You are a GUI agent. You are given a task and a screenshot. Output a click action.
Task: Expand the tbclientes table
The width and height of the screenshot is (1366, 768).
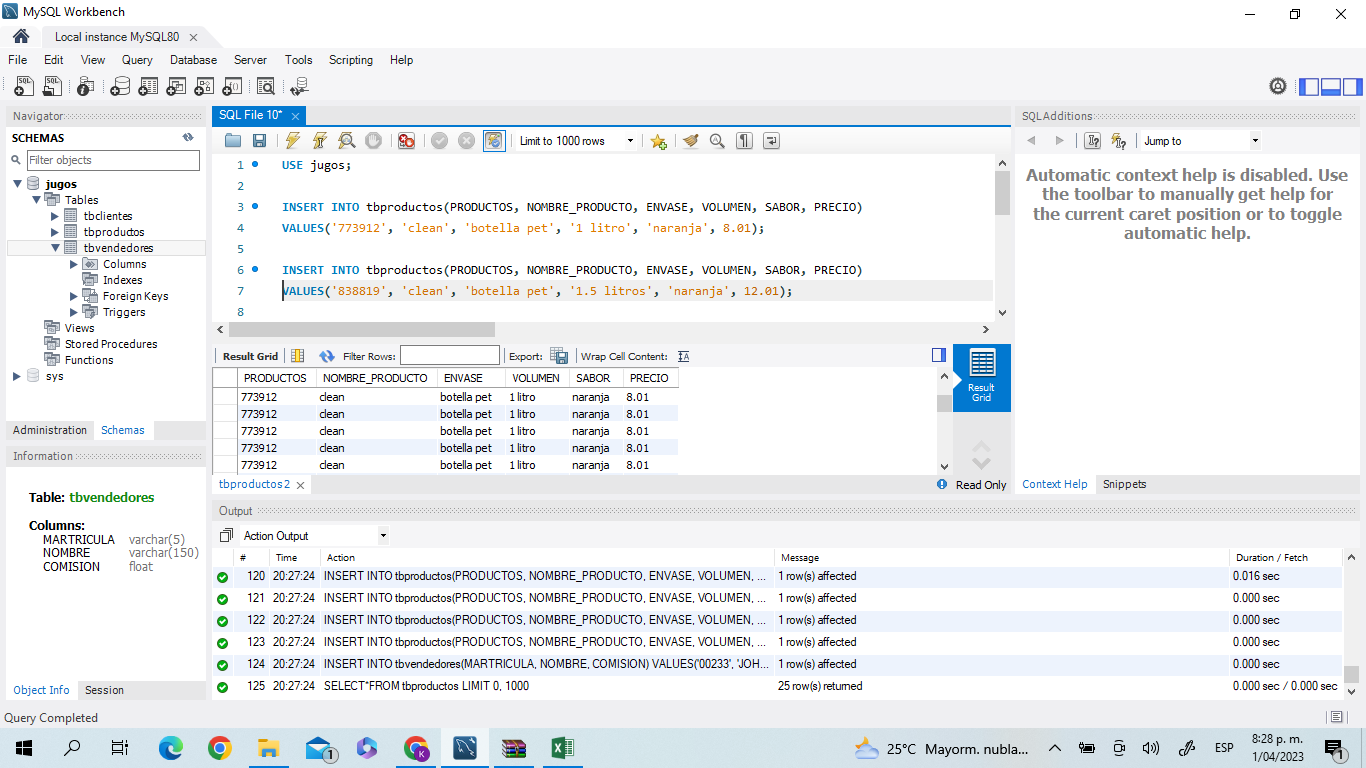pyautogui.click(x=55, y=216)
